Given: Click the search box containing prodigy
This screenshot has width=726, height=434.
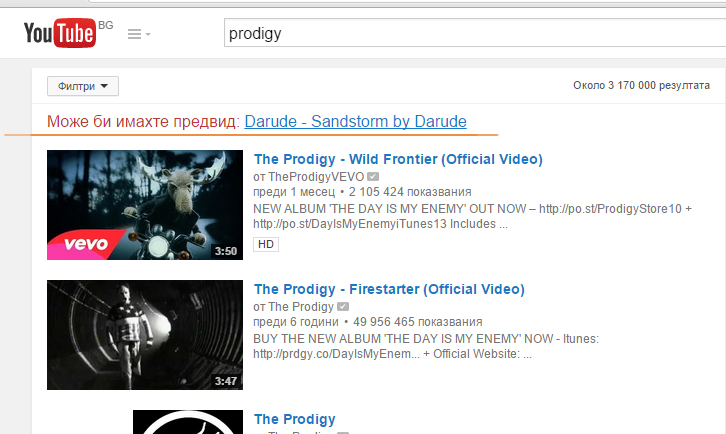Looking at the screenshot, I should 475,33.
